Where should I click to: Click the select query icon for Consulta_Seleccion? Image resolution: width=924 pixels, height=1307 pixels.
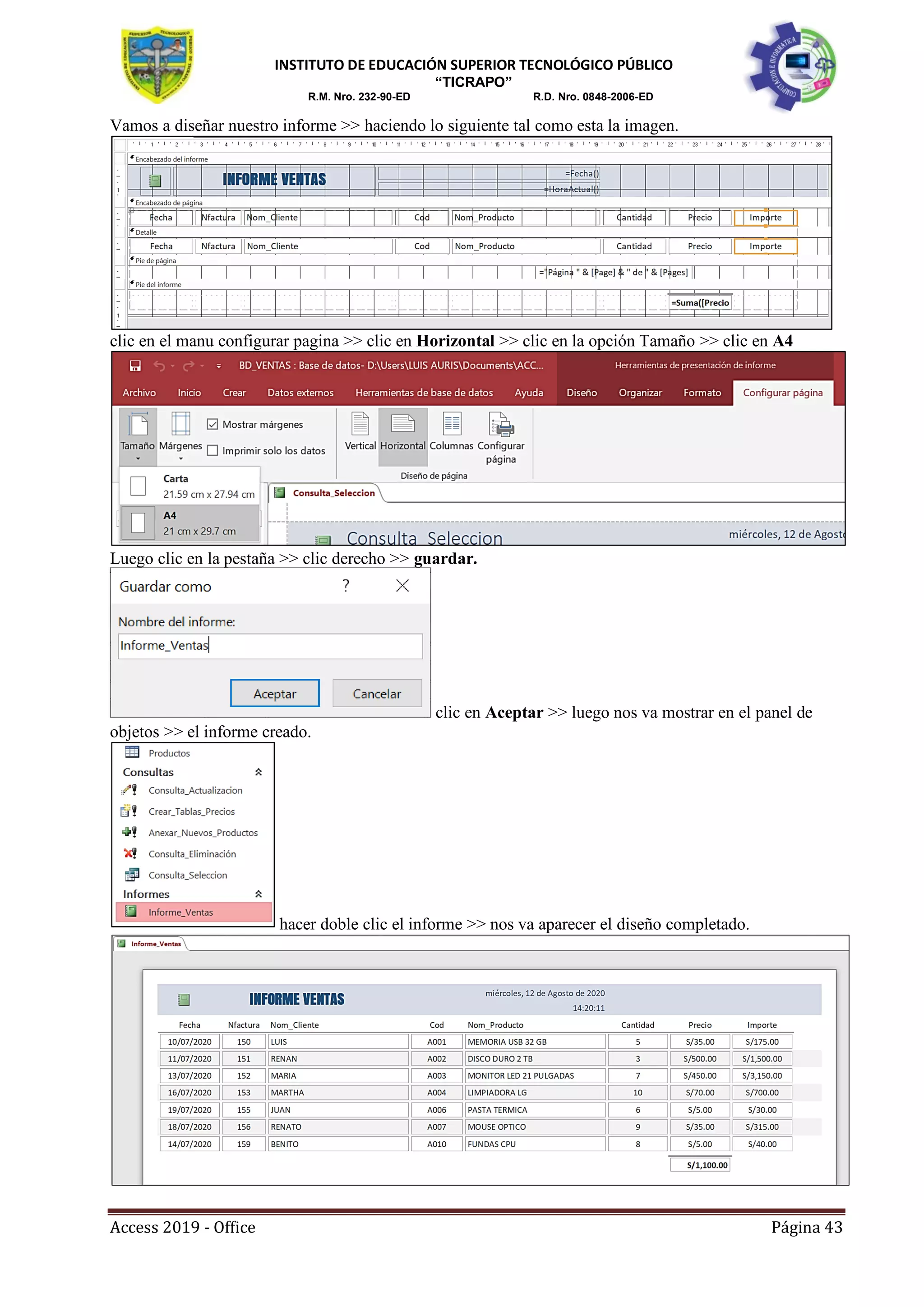tap(132, 874)
